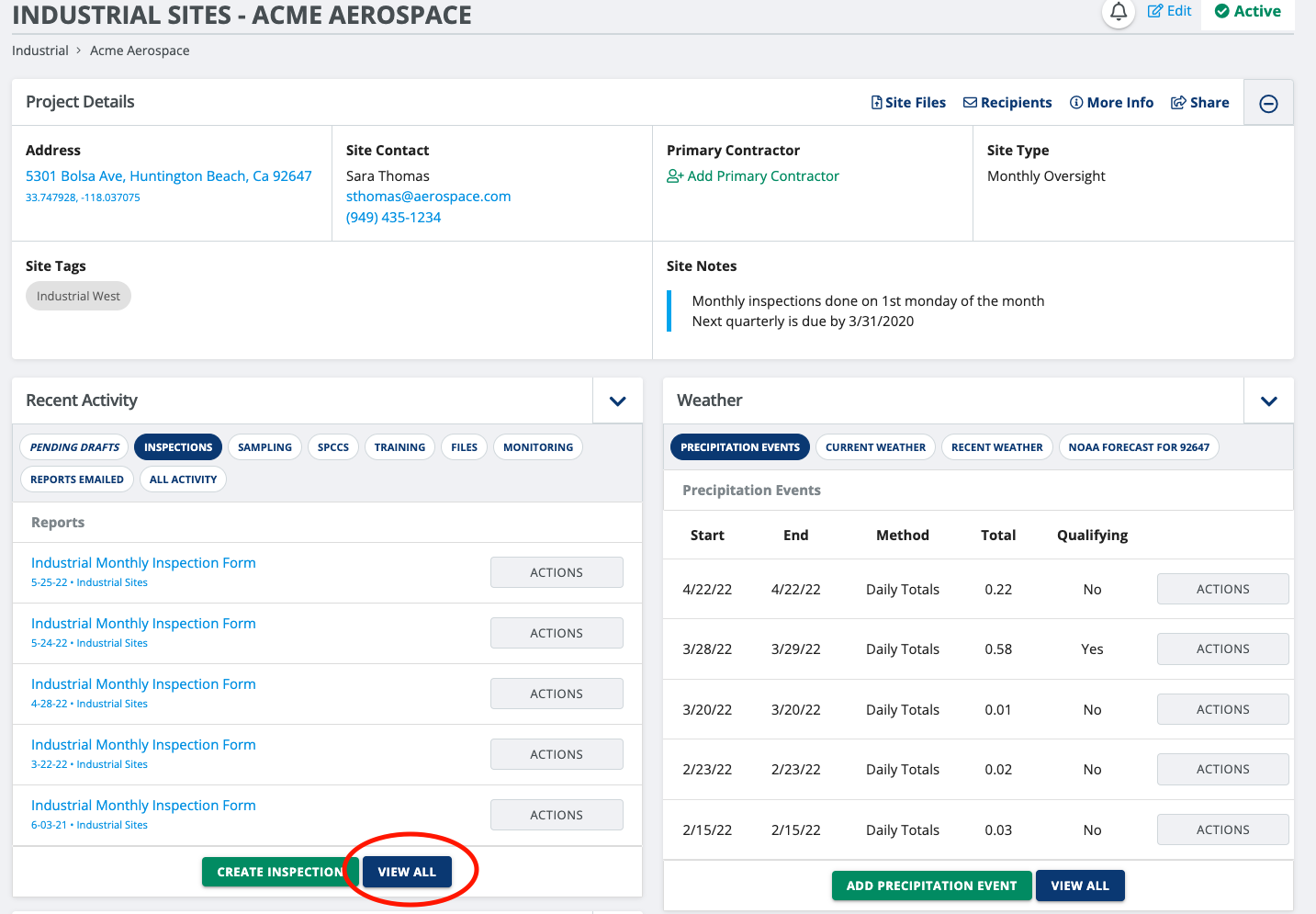Click the Create Inspection button
The image size is (1316, 914).
[280, 872]
